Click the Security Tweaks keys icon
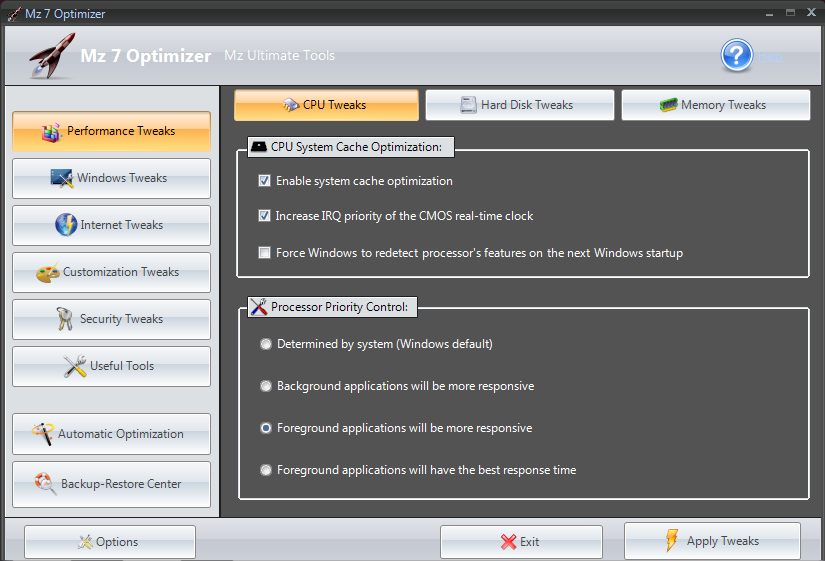 tap(65, 318)
